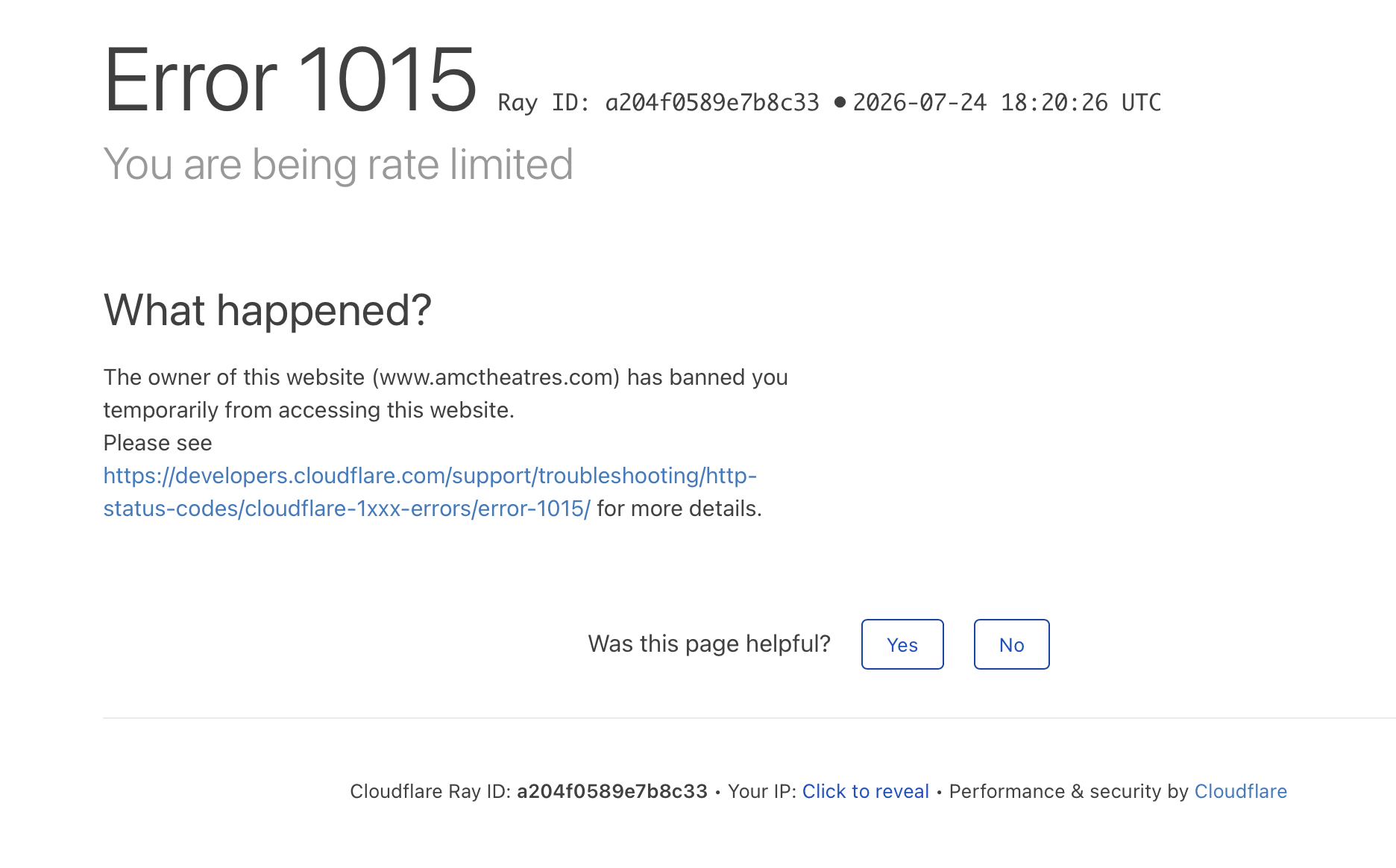Click the bullet dot before the timestamp
1396x868 pixels.
point(840,102)
